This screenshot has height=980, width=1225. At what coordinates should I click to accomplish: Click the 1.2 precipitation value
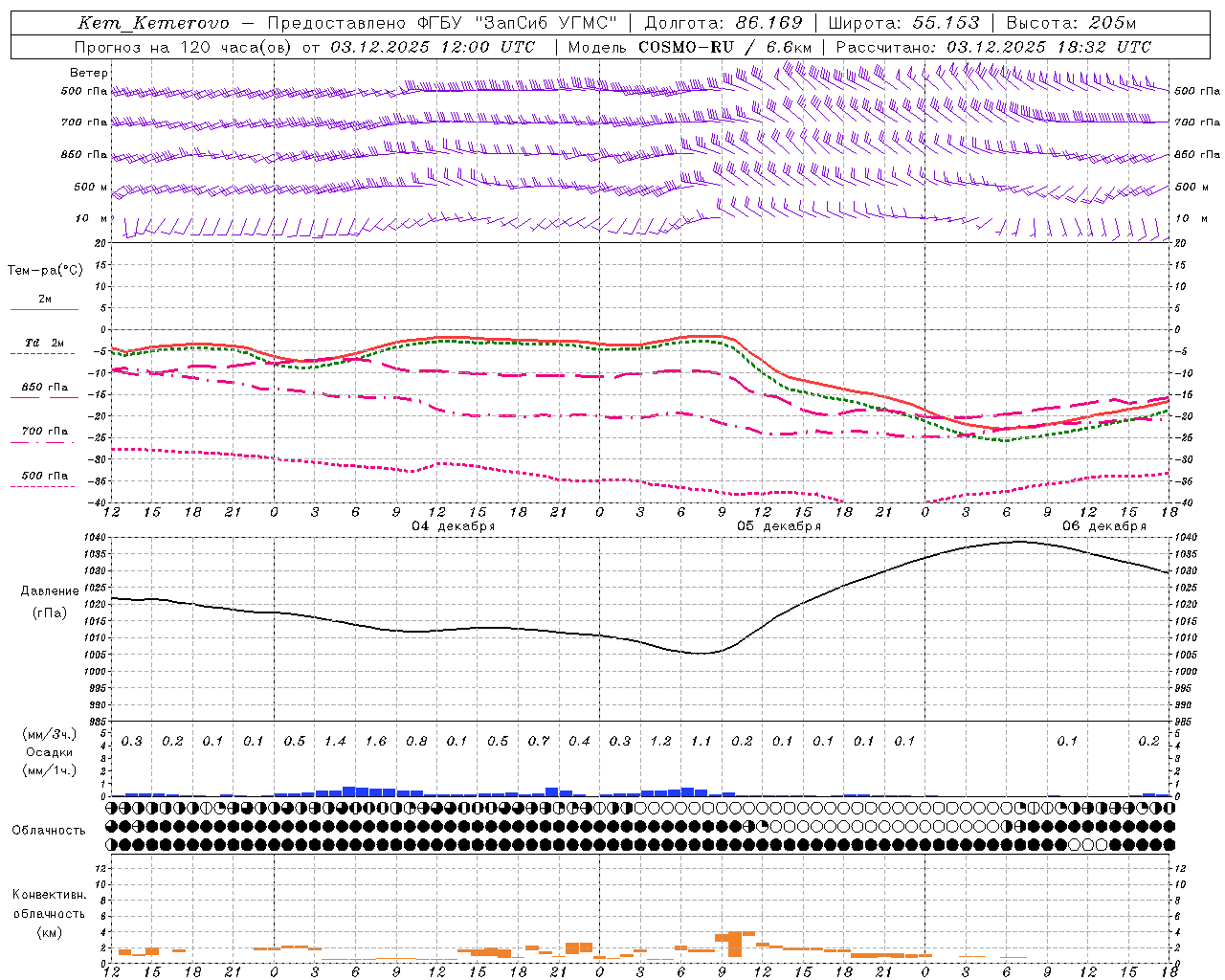pyautogui.click(x=660, y=741)
